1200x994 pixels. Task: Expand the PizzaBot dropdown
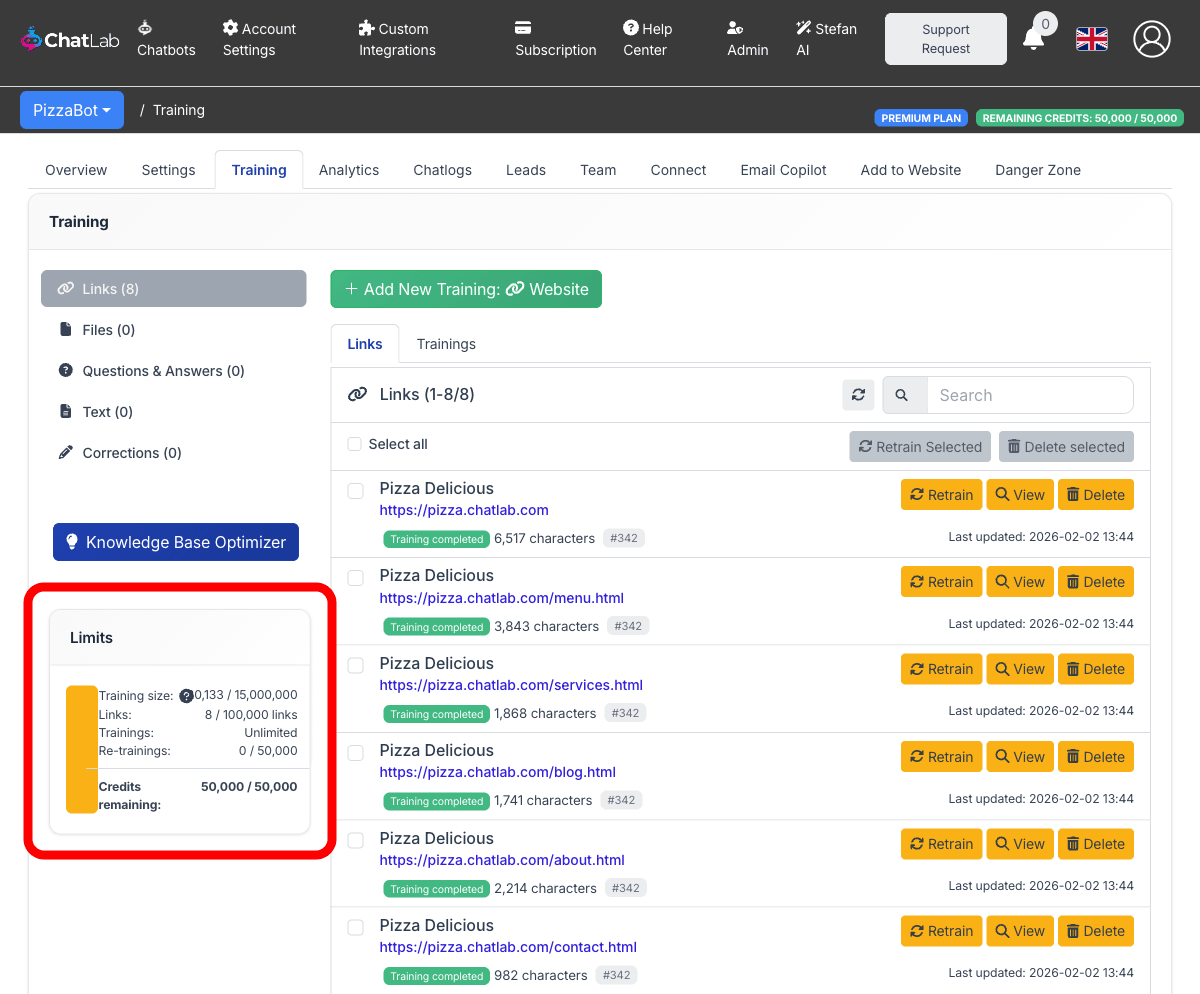(72, 110)
